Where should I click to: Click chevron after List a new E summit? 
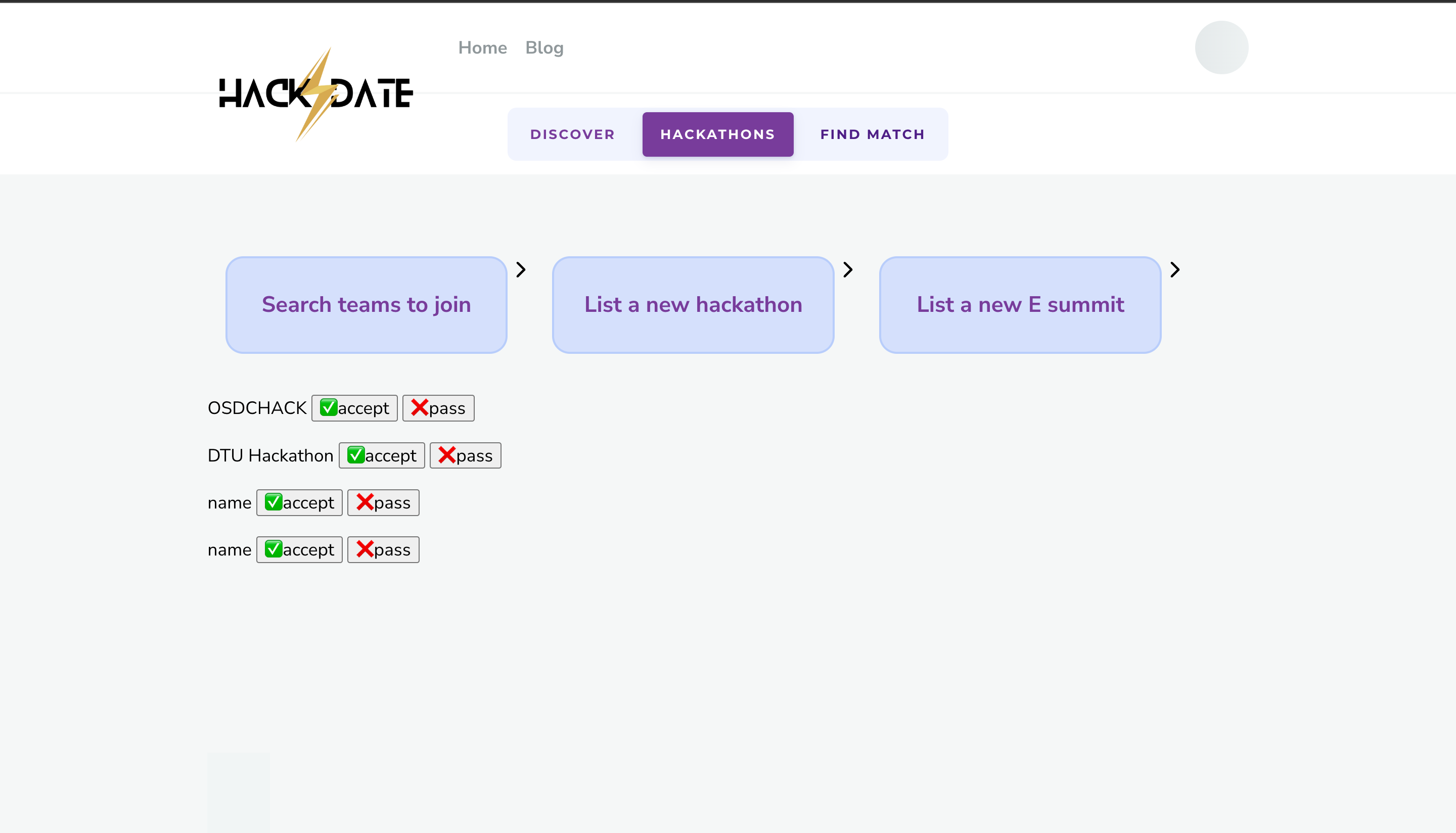tap(1175, 269)
